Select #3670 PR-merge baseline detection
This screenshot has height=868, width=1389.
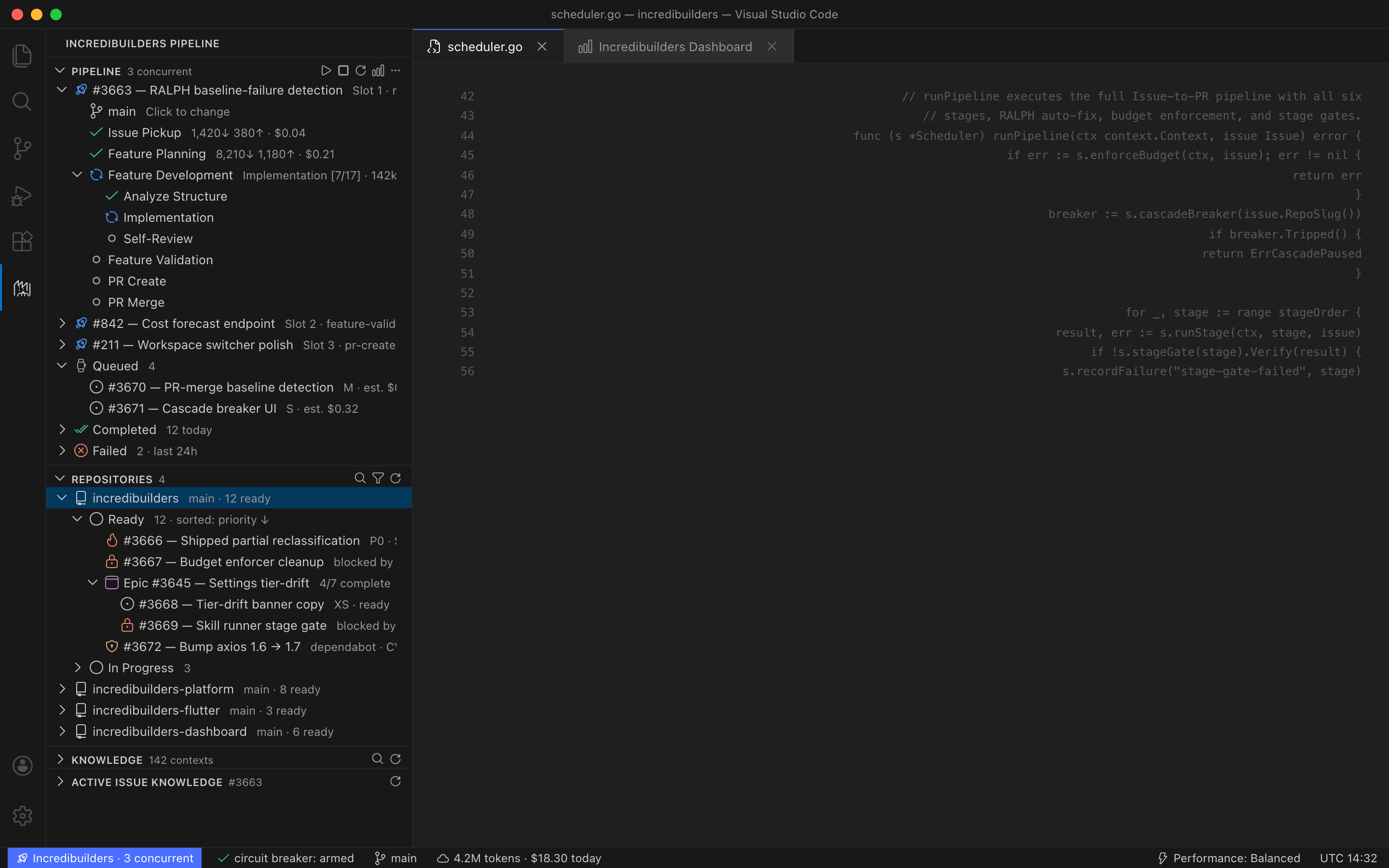point(229,388)
